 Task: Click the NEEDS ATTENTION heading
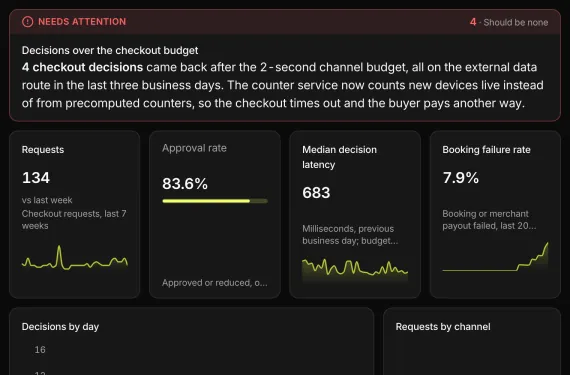(82, 22)
